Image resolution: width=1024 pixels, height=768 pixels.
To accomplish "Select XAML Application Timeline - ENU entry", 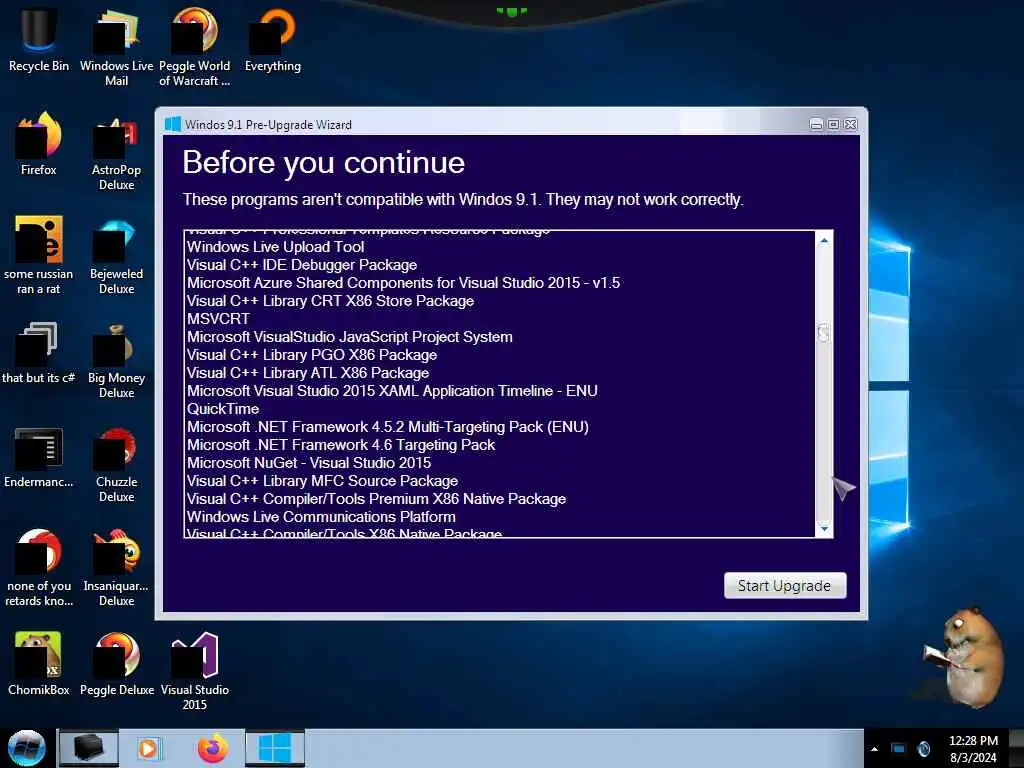I will pos(392,391).
